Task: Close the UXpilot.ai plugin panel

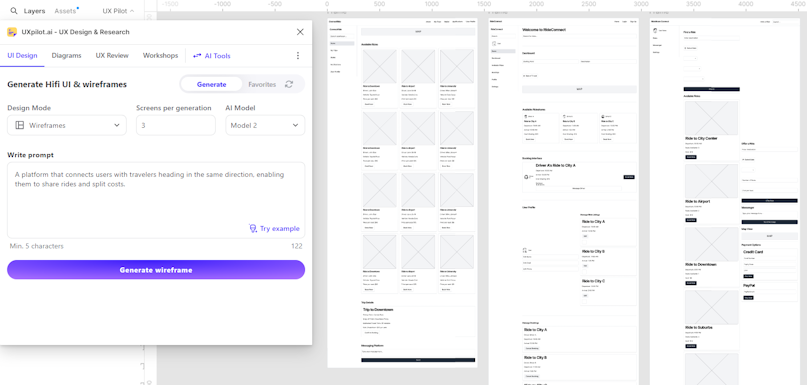Action: tap(300, 32)
